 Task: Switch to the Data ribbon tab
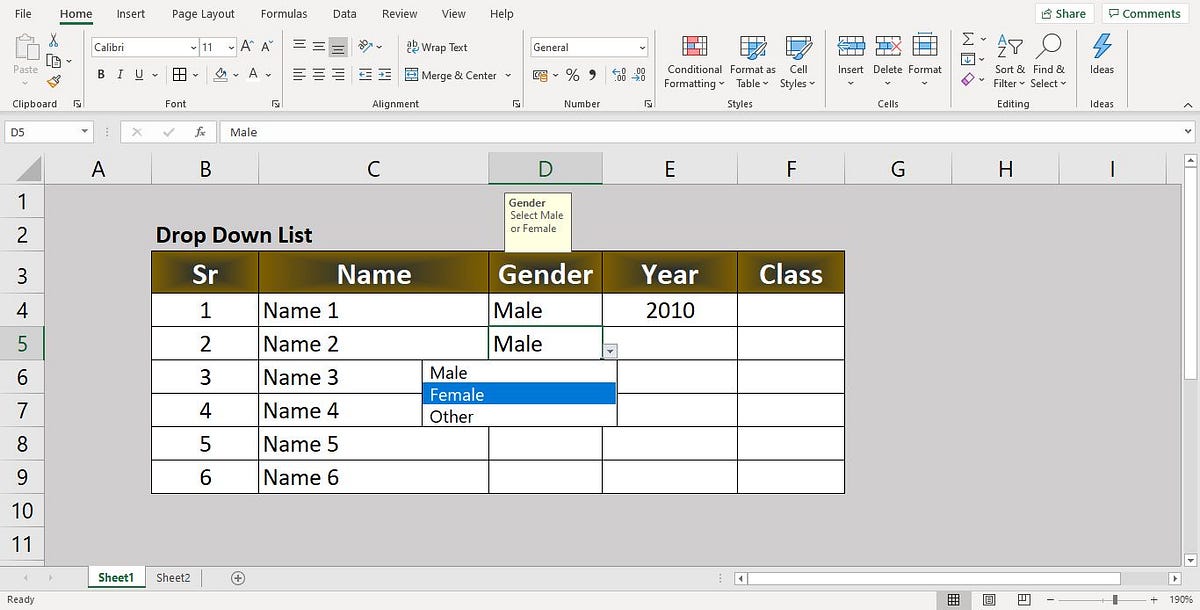pyautogui.click(x=344, y=13)
